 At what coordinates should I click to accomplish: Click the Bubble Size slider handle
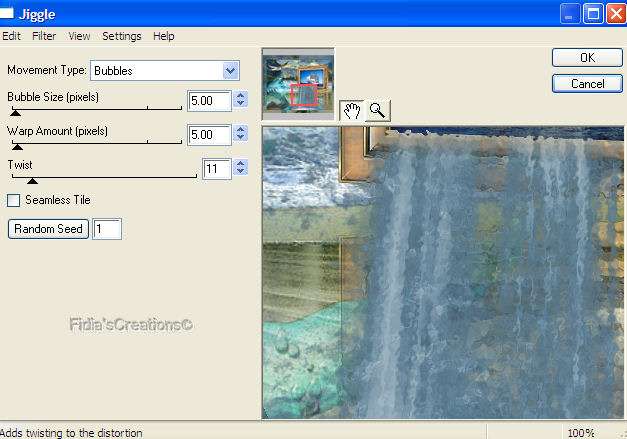16,113
